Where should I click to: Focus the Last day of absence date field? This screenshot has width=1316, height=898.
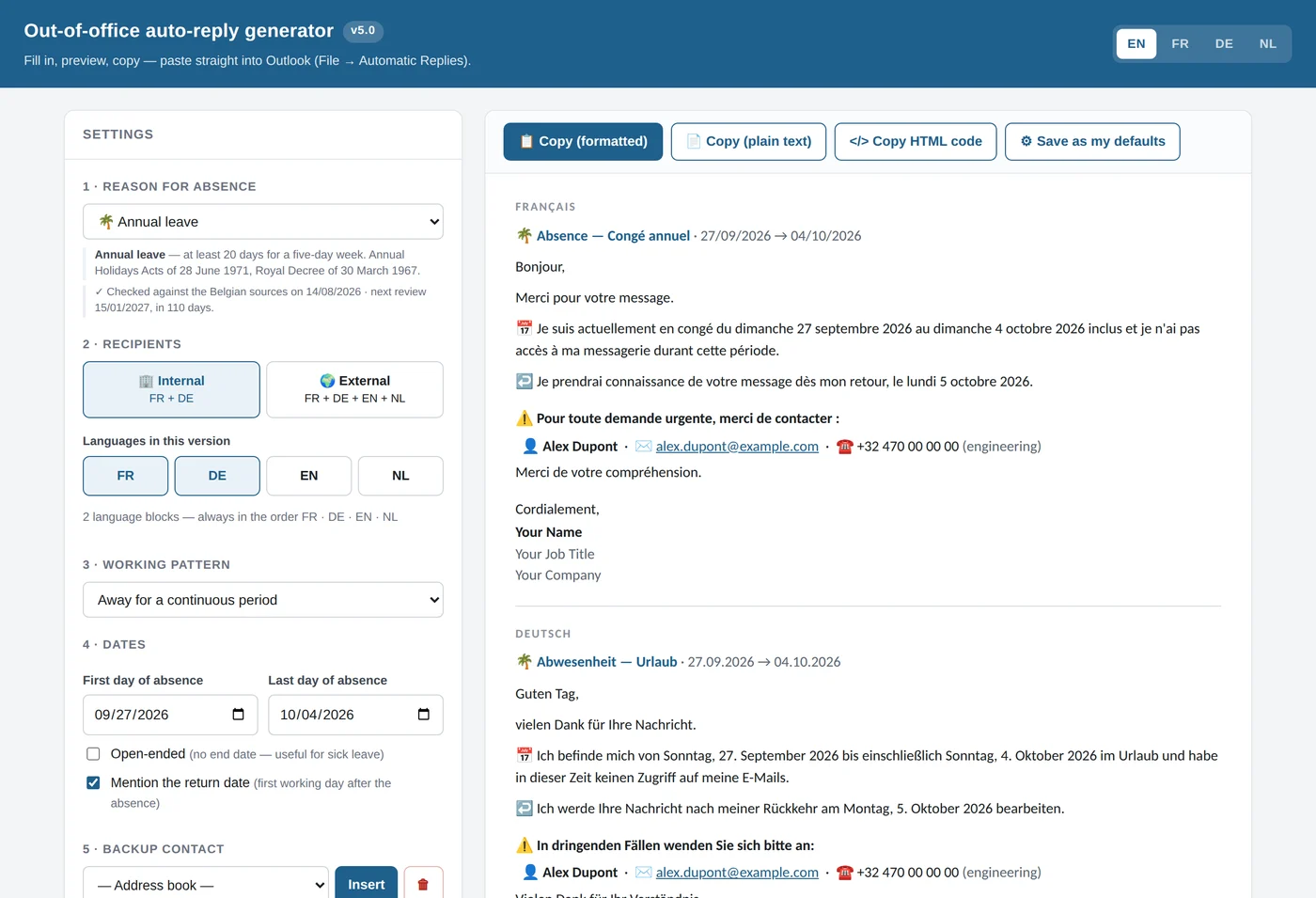click(x=355, y=715)
